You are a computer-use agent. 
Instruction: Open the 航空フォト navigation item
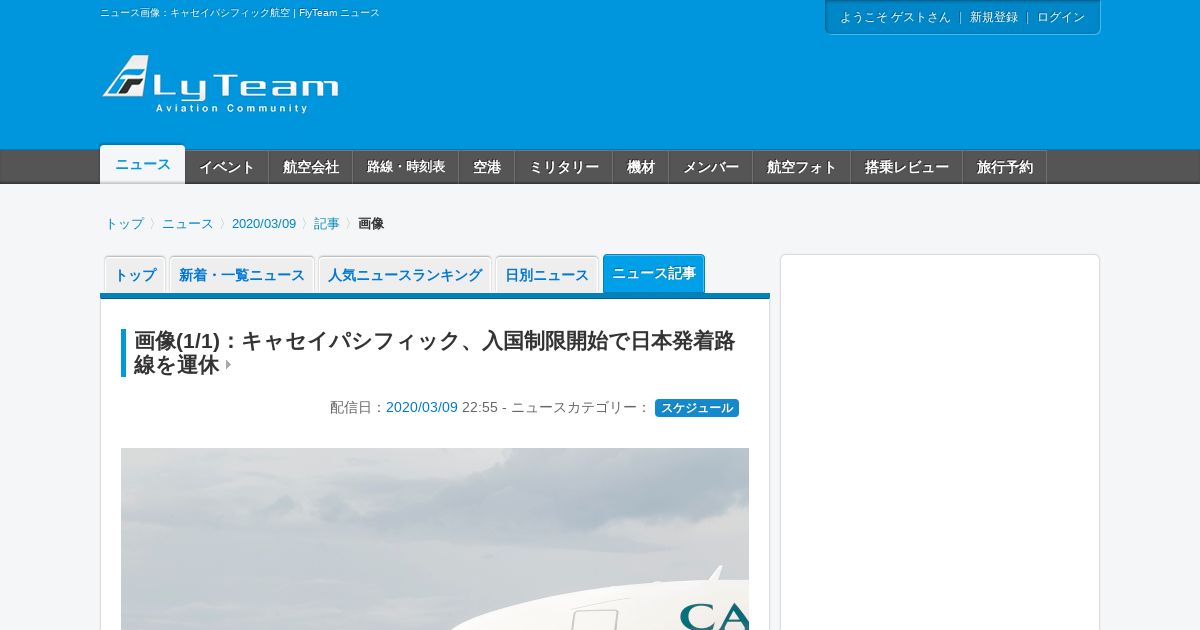point(802,167)
